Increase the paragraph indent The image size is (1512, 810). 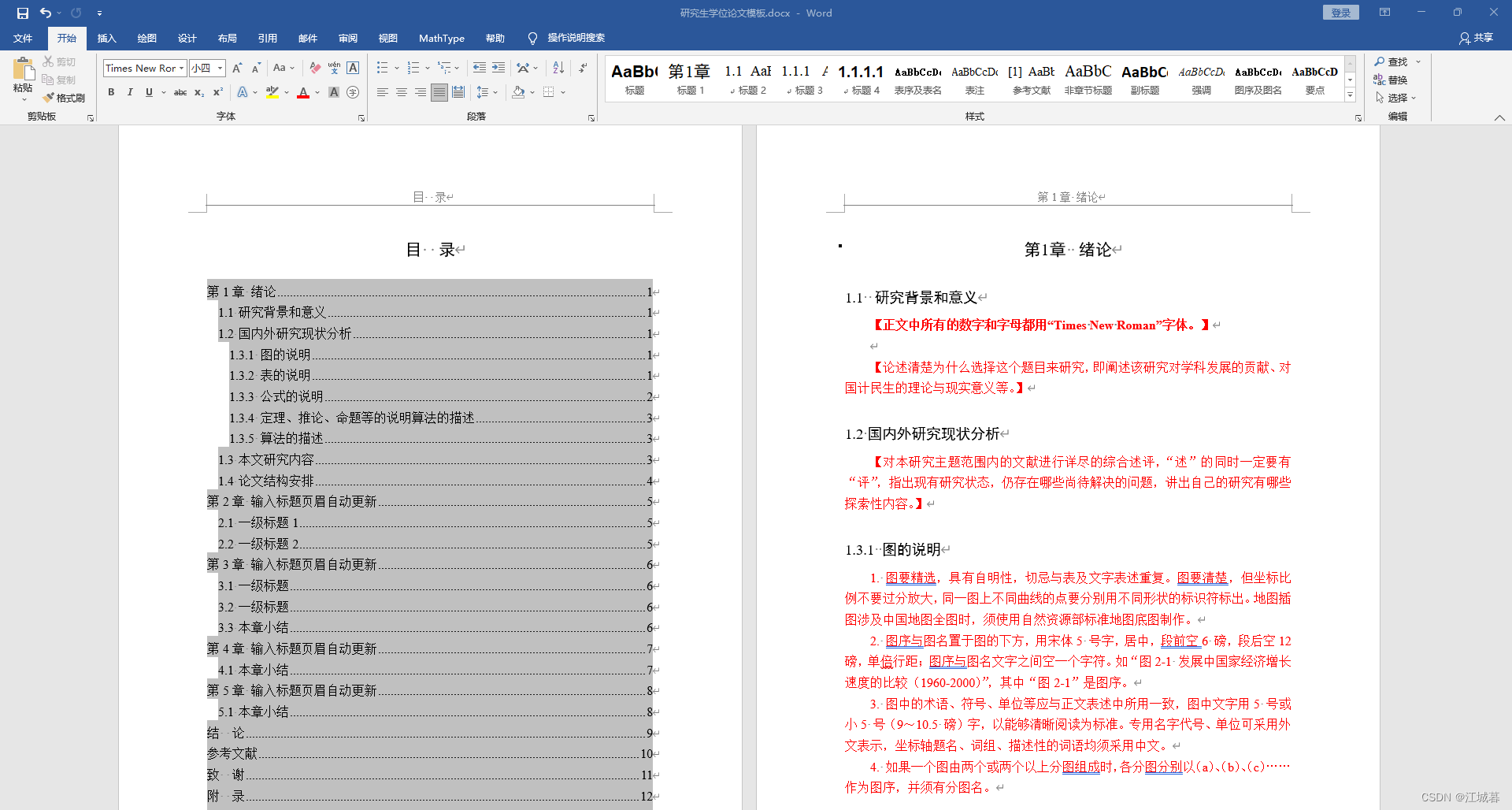point(498,69)
